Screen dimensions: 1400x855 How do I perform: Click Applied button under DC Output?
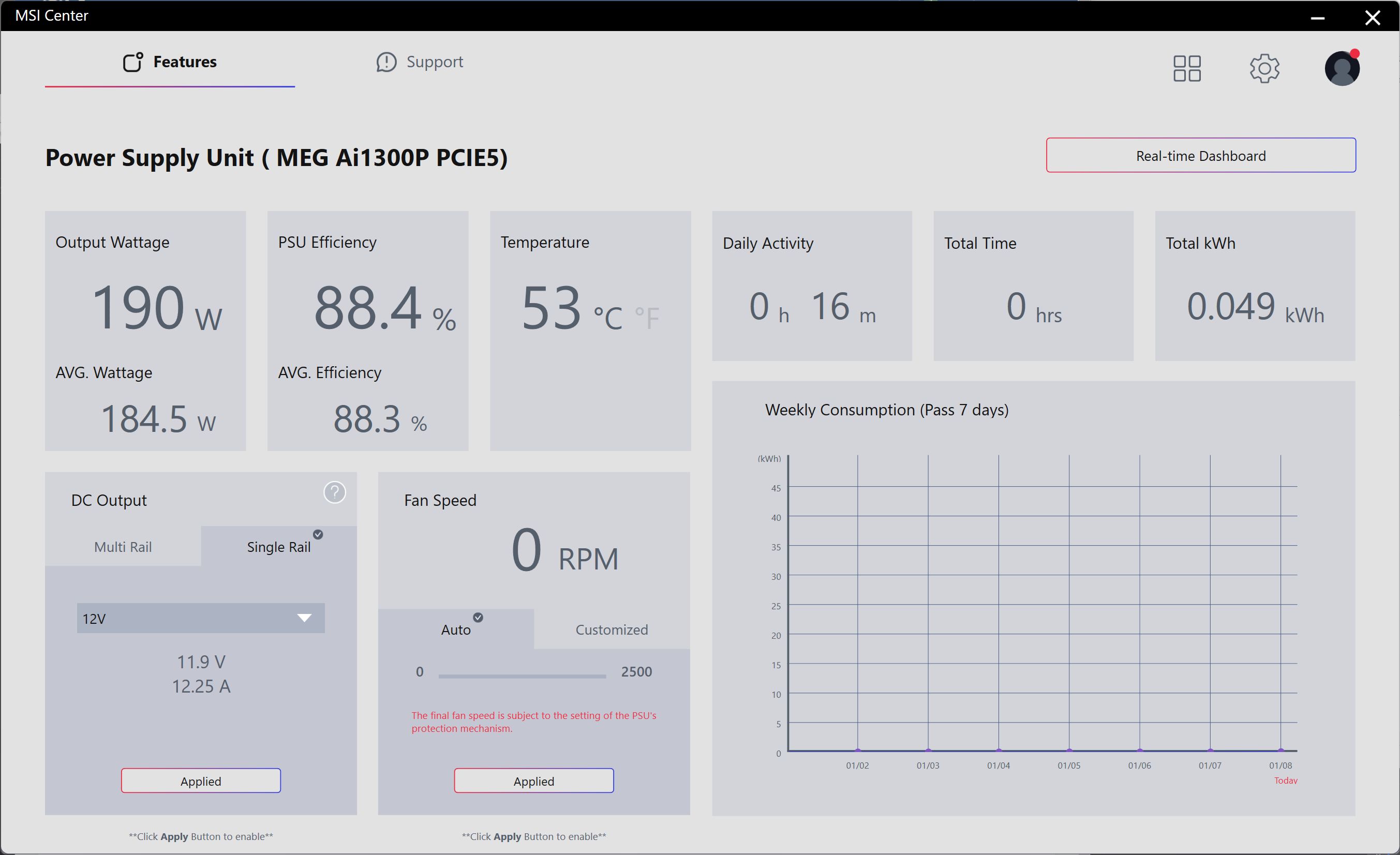tap(201, 781)
